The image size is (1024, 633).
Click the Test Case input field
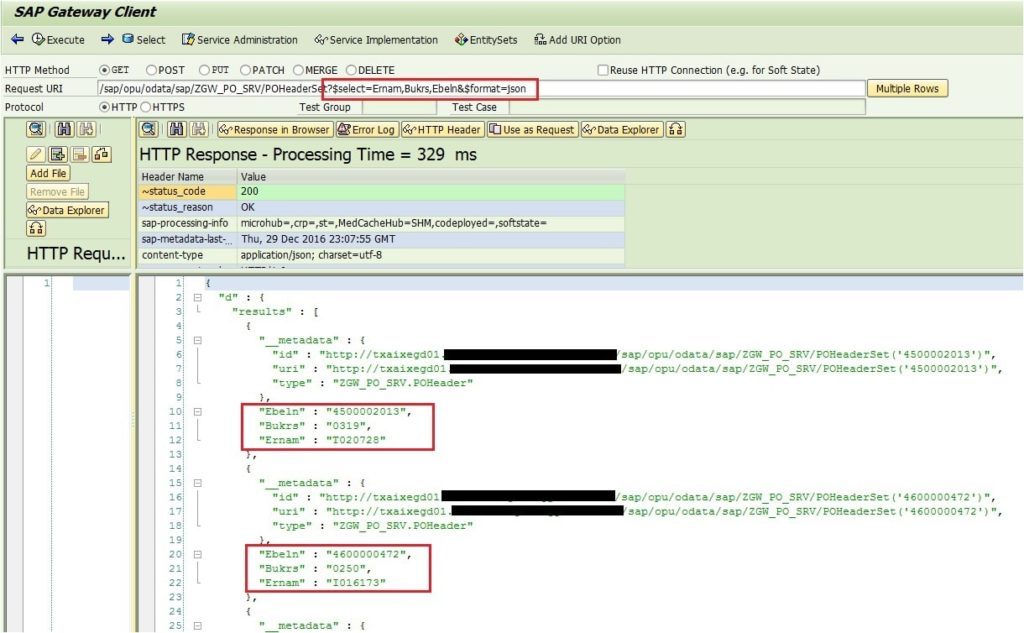tap(687, 107)
